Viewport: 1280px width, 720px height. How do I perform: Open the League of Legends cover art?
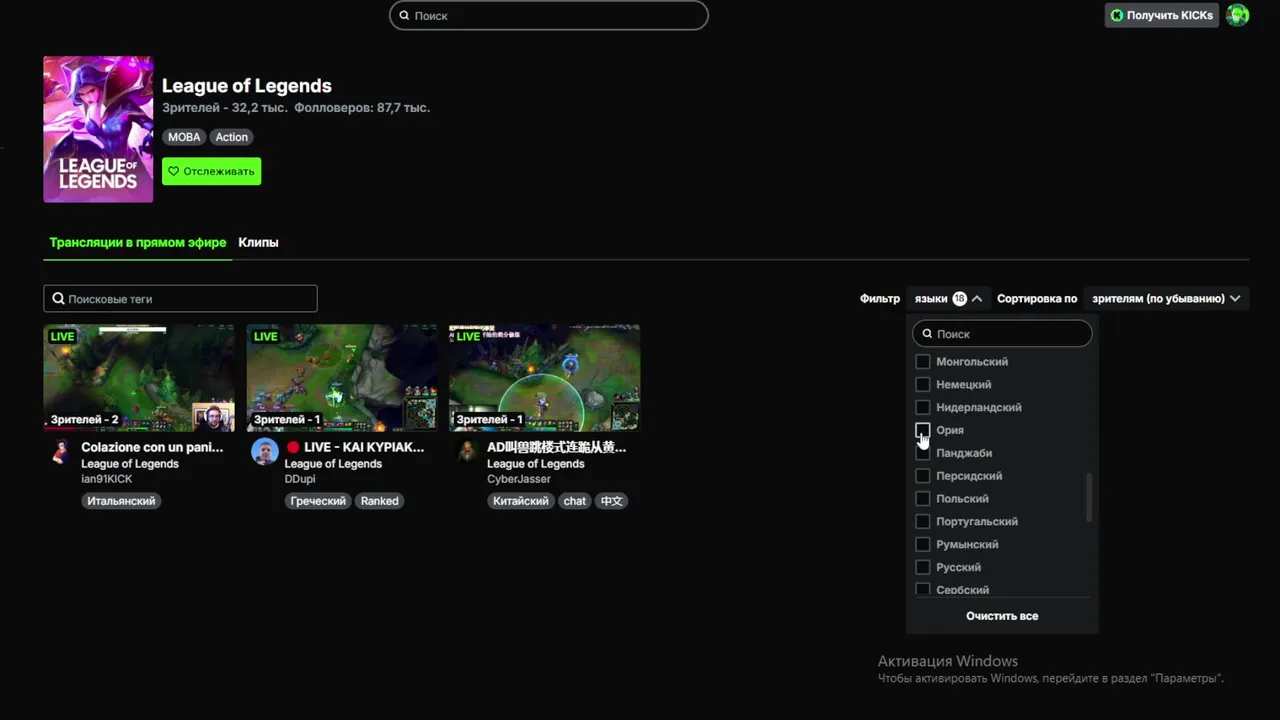click(x=98, y=129)
